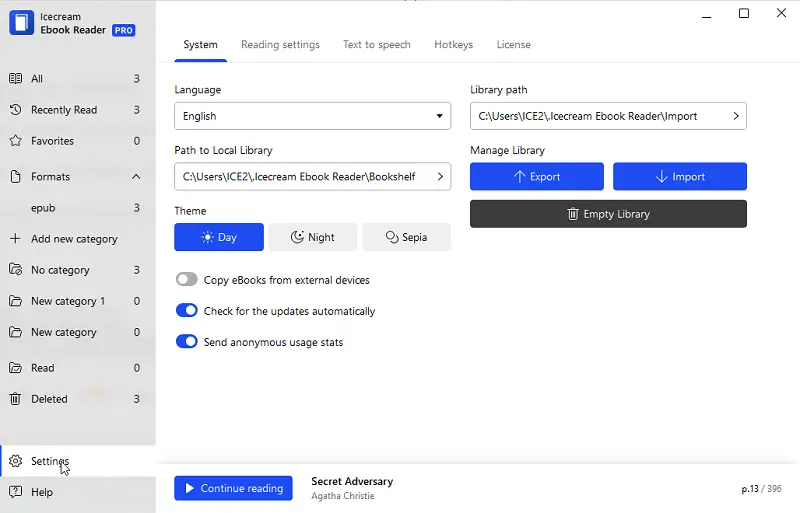Open the Text to speech tab

click(x=377, y=45)
